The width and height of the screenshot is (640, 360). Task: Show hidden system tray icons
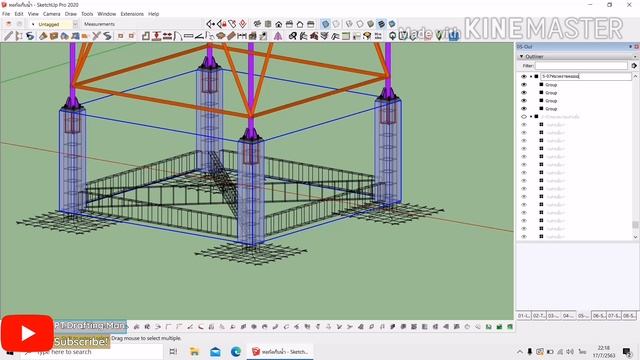[520, 351]
